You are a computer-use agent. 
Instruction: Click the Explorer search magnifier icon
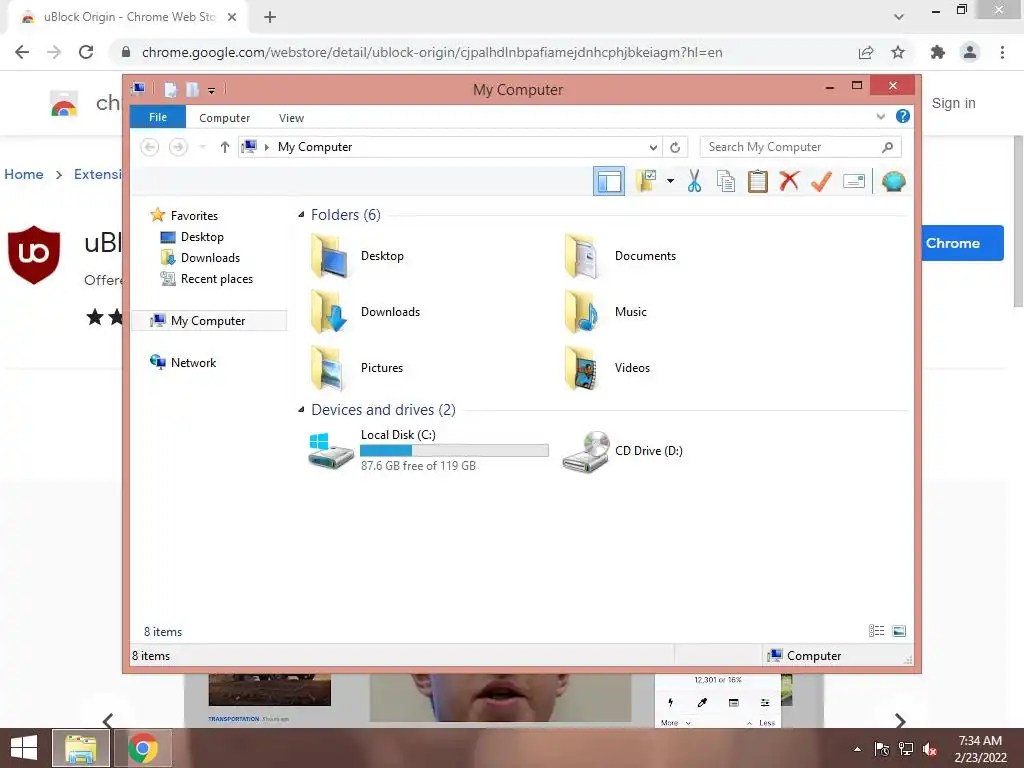coord(887,147)
